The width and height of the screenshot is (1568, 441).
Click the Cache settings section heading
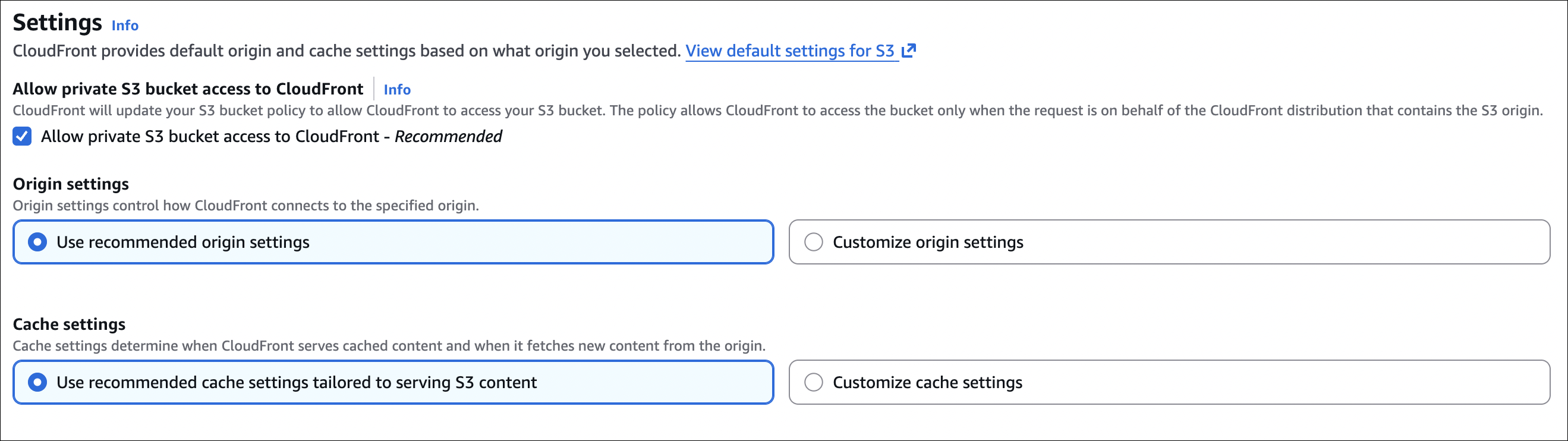(69, 324)
